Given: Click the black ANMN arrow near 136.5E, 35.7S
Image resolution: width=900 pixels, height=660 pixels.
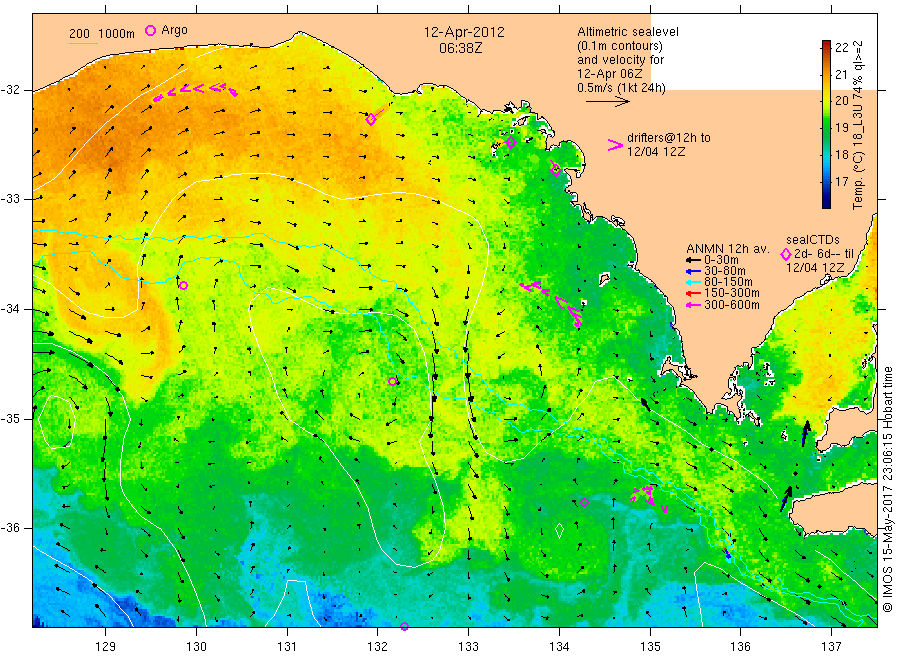Looking at the screenshot, I should click(786, 499).
